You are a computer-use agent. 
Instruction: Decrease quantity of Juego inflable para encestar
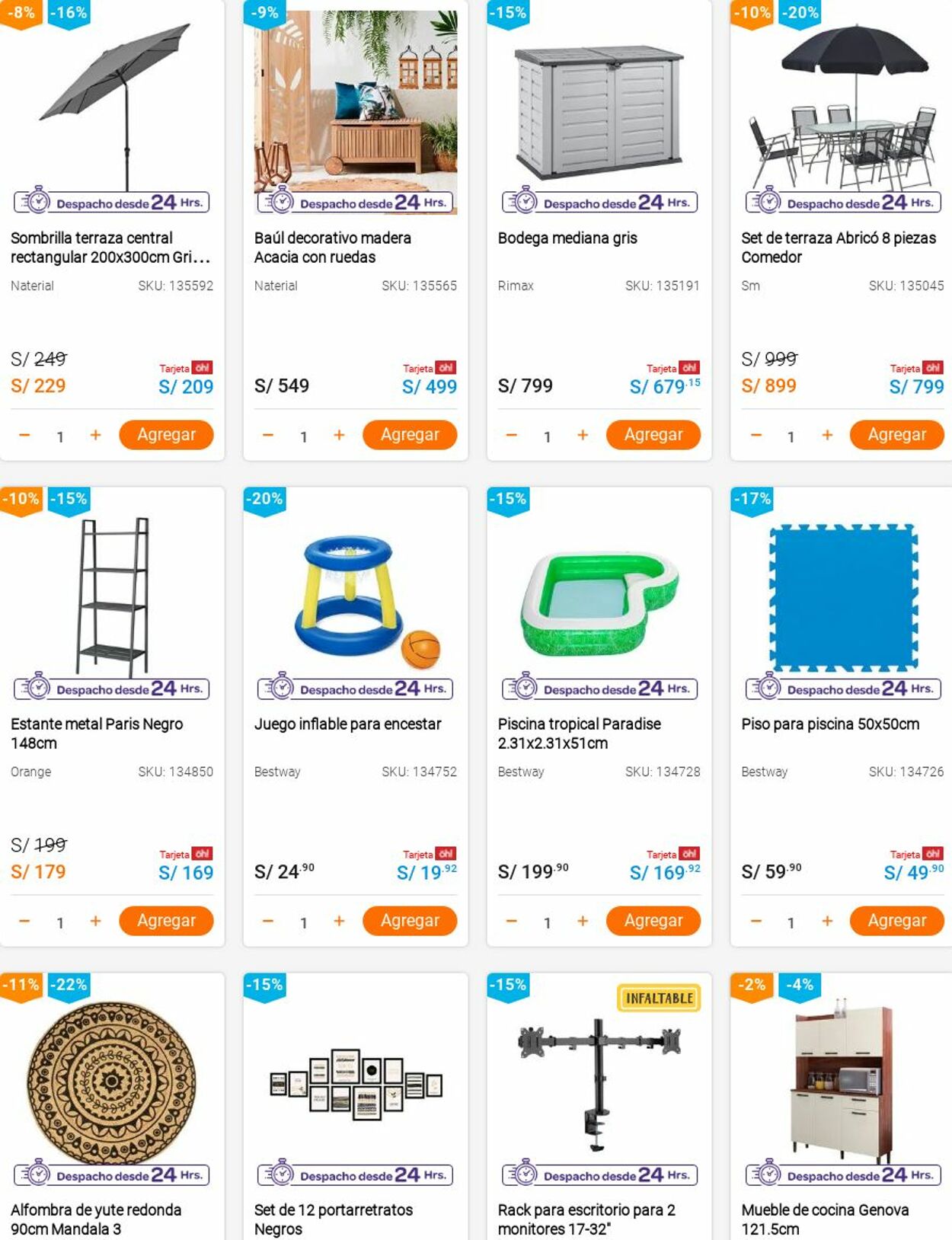[268, 921]
